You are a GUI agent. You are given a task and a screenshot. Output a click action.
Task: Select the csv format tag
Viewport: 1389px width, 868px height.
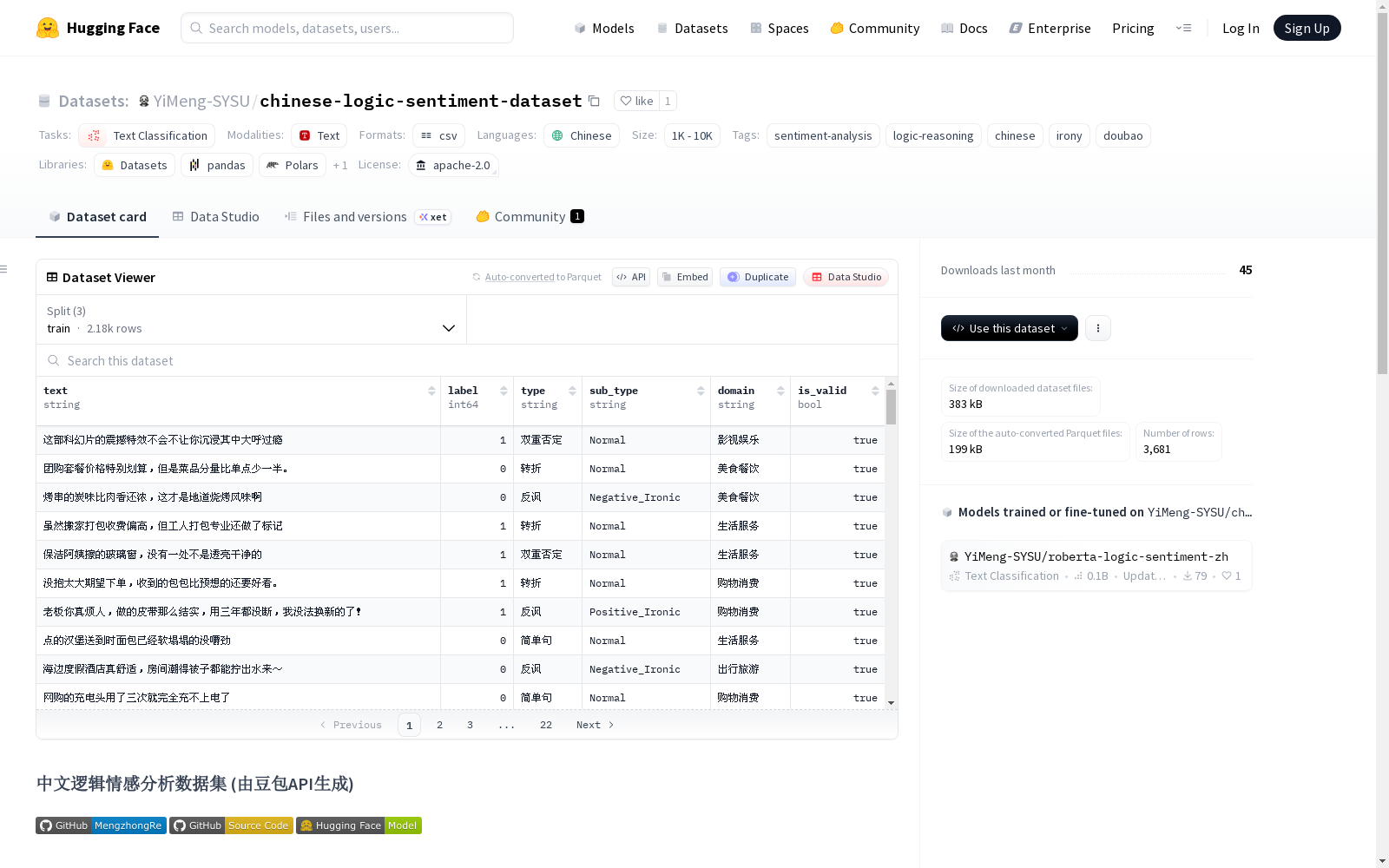click(438, 135)
